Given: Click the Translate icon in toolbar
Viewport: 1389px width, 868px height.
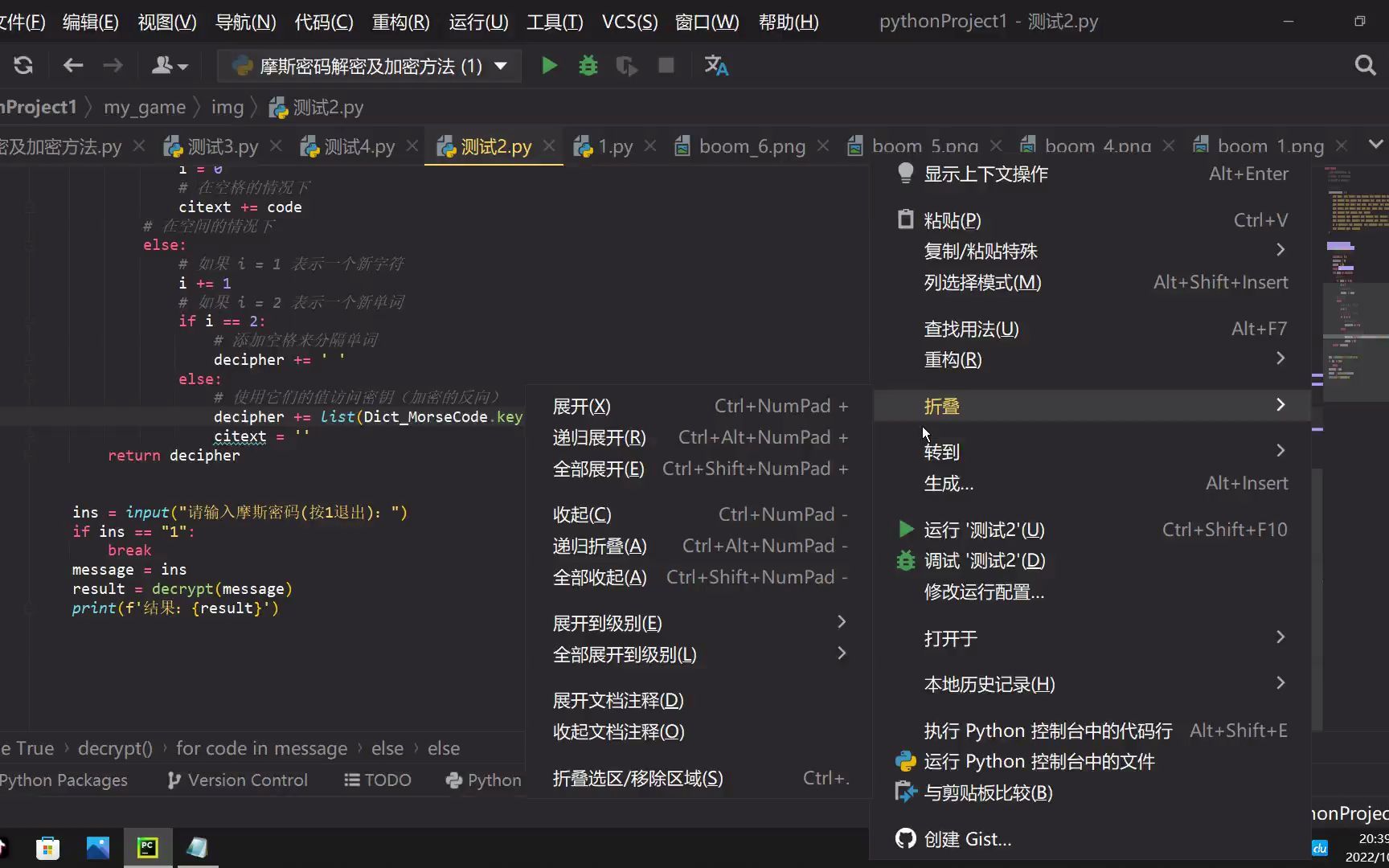Looking at the screenshot, I should click(x=716, y=66).
